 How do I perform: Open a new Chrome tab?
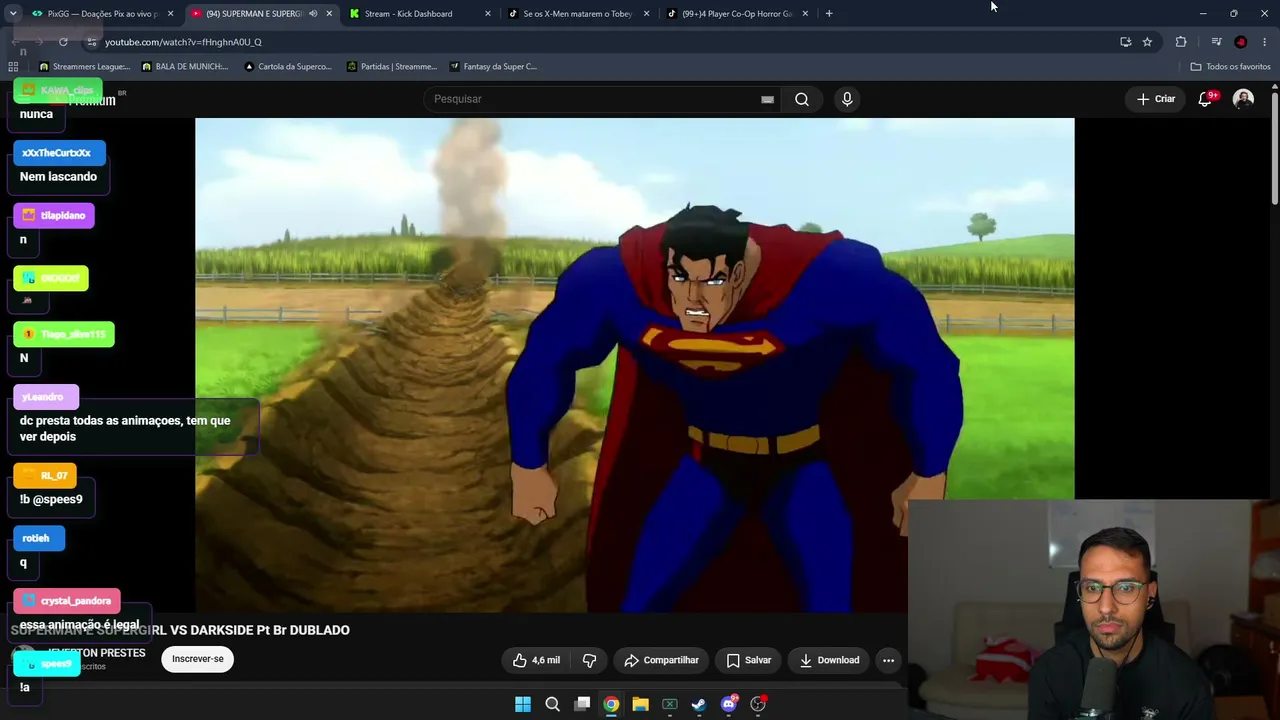[829, 14]
